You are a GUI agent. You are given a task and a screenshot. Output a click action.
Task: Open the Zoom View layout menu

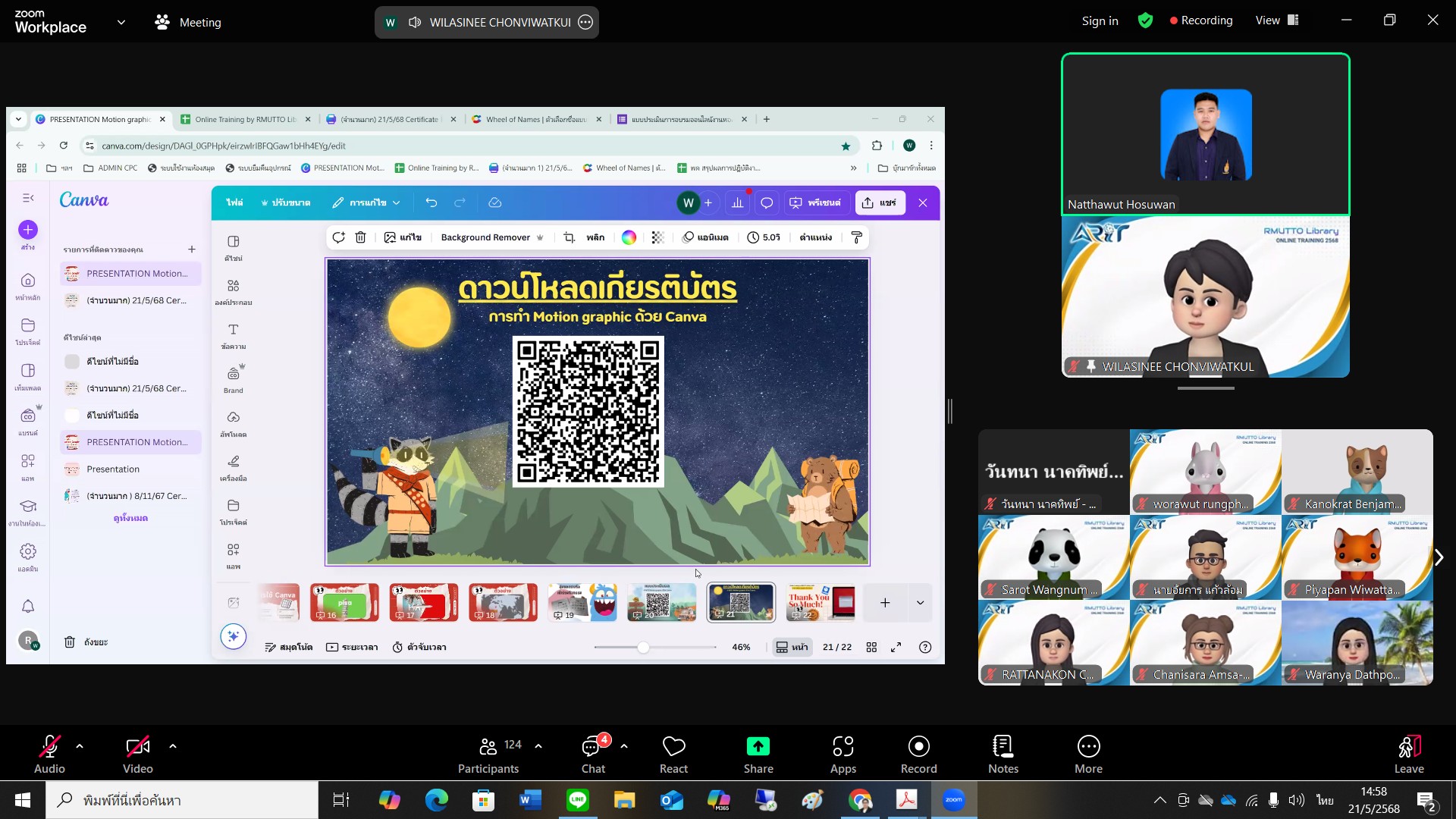(1277, 20)
